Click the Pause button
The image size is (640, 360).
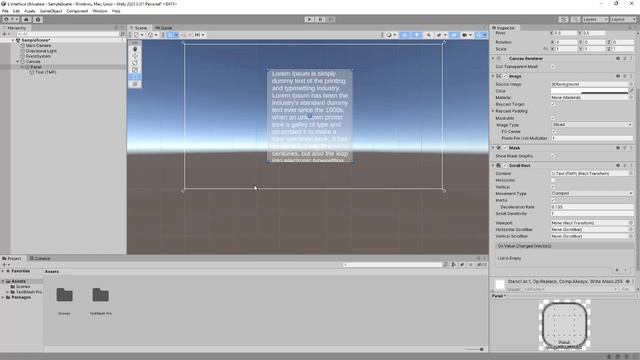coord(320,19)
